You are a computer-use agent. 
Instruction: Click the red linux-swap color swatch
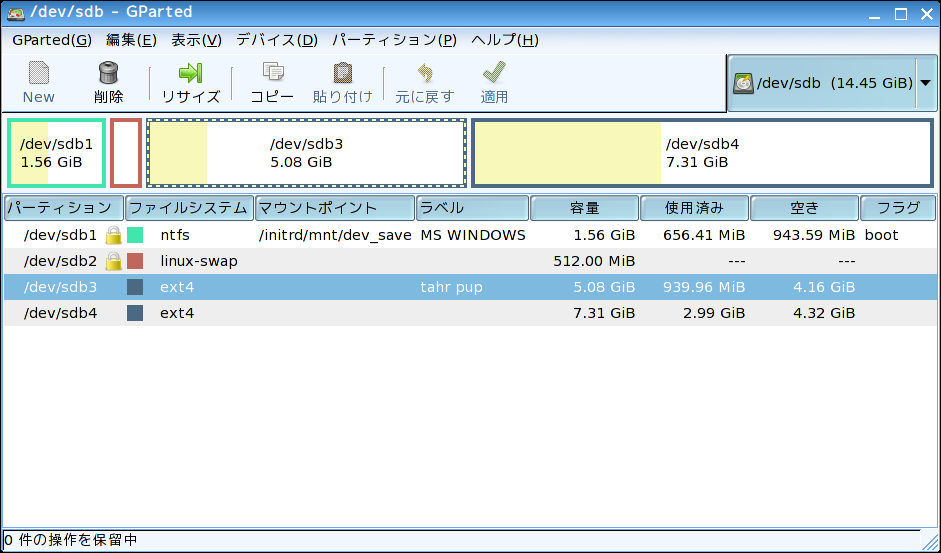click(135, 261)
